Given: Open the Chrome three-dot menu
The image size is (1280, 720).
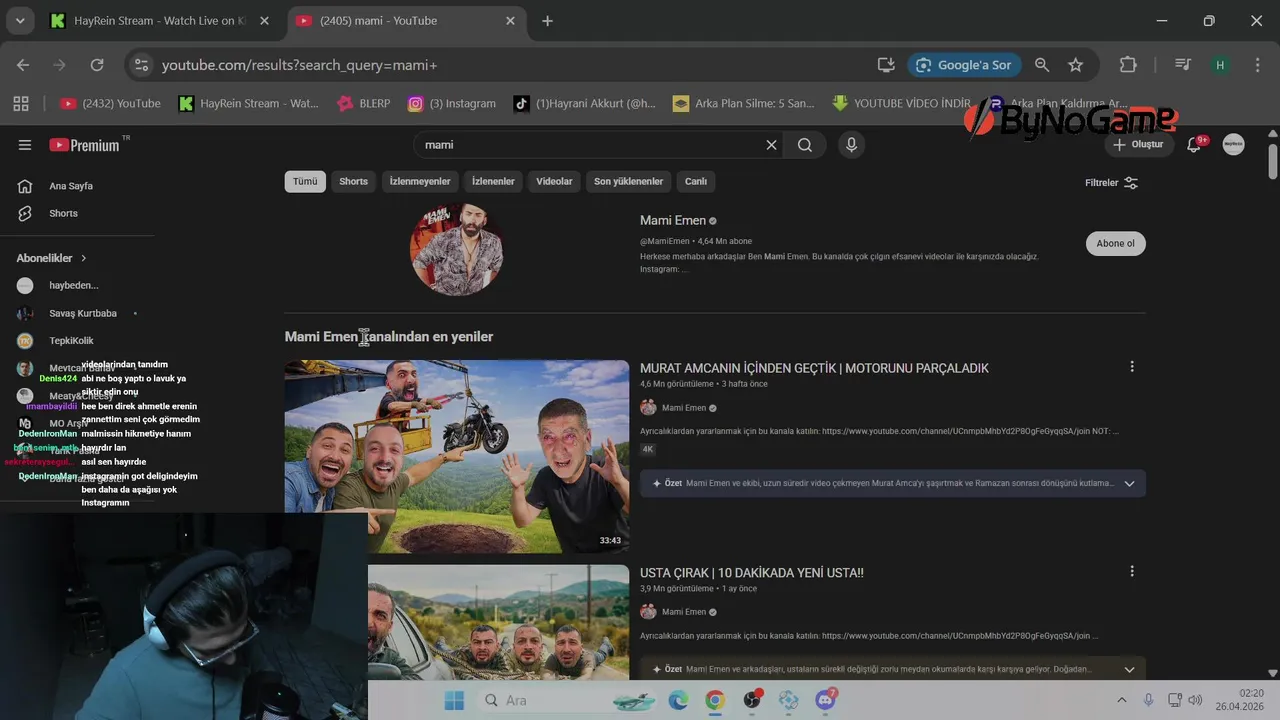Looking at the screenshot, I should click(1258, 65).
